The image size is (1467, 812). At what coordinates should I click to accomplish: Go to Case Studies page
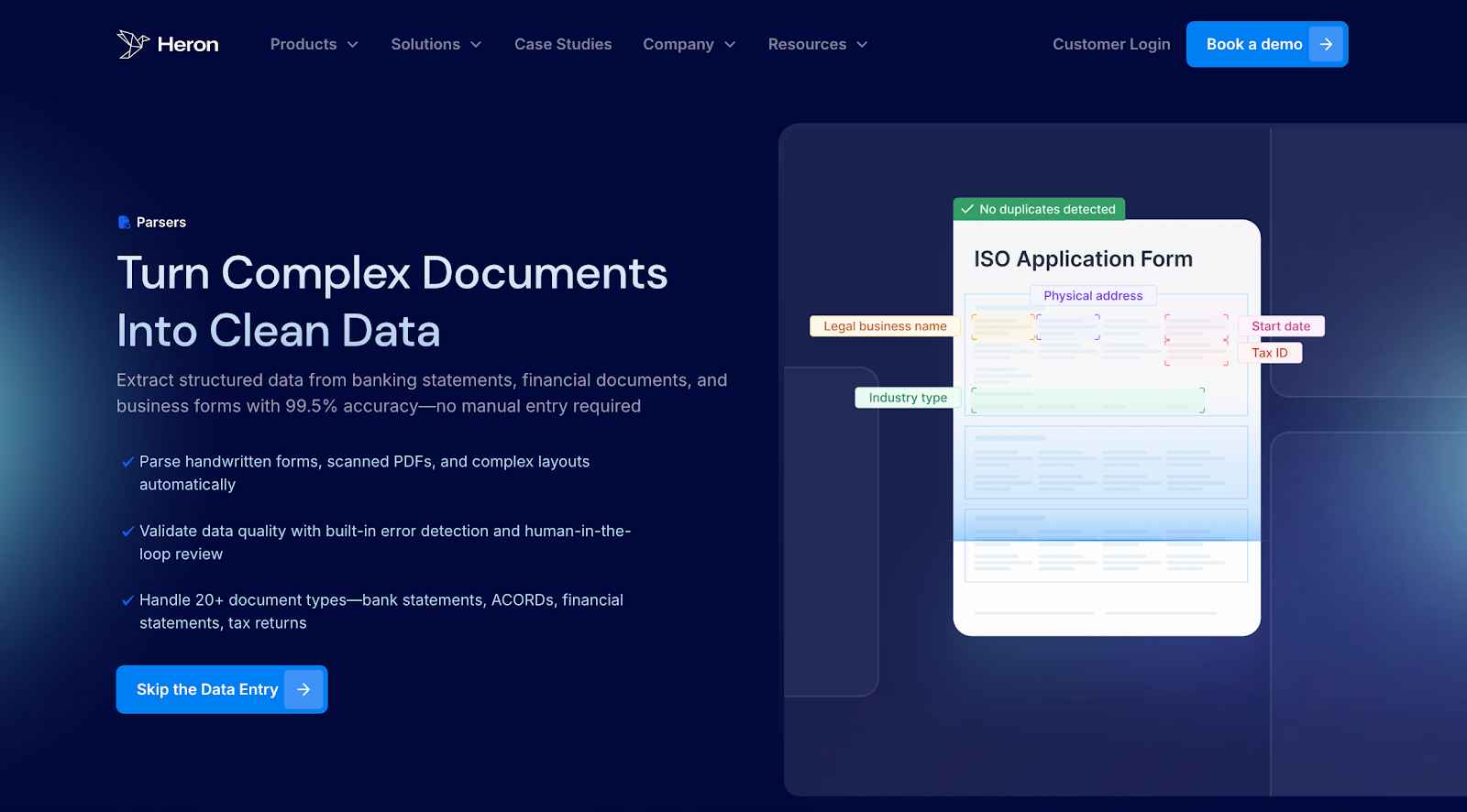click(x=563, y=44)
